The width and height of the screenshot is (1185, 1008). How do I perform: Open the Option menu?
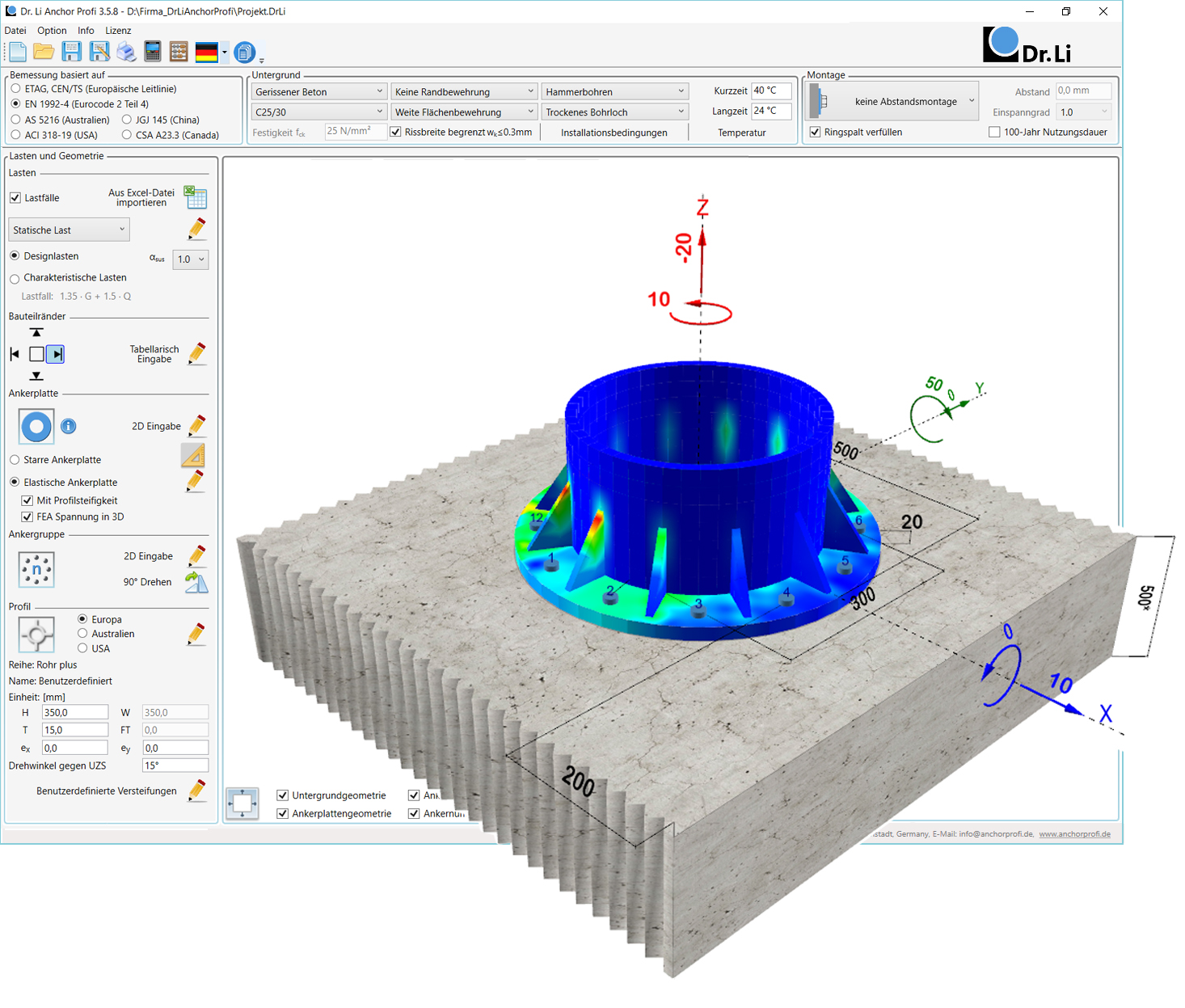[x=52, y=31]
